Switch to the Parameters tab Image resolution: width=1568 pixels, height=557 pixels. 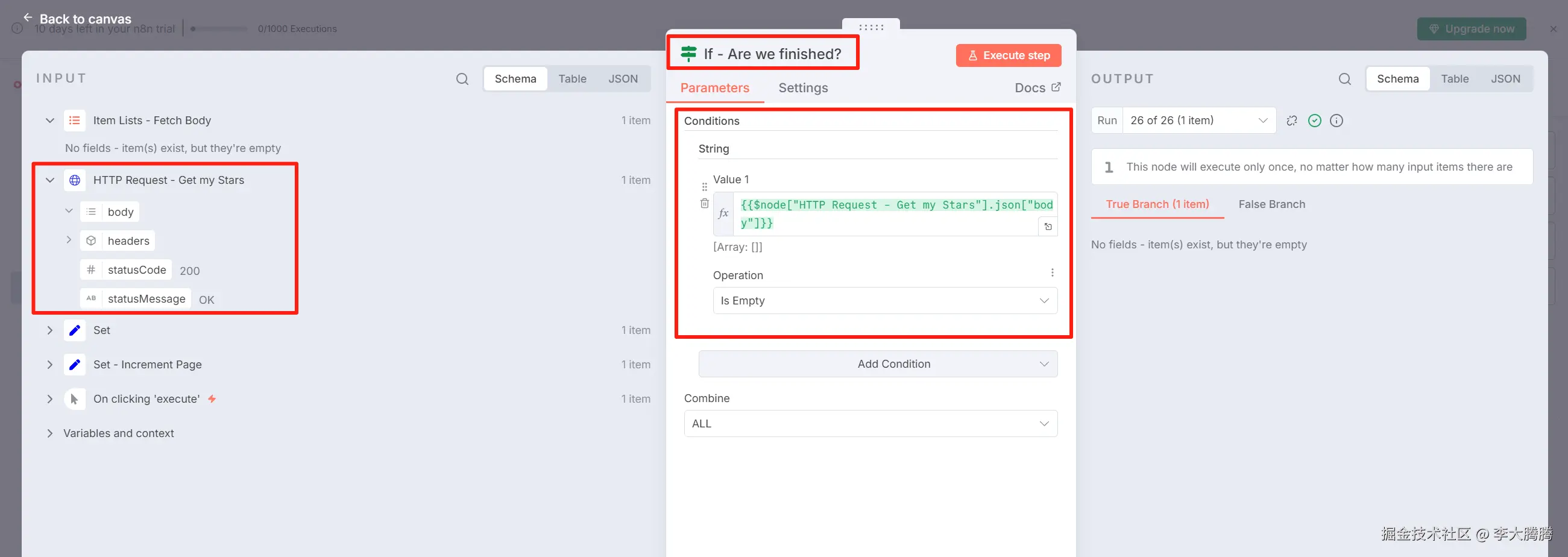pos(714,87)
